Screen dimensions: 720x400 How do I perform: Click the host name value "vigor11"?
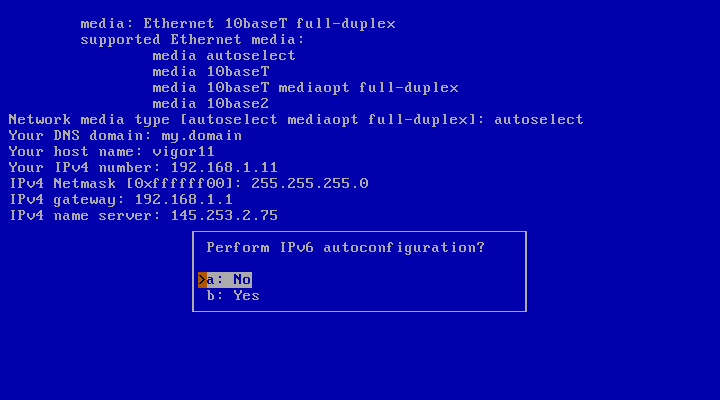coord(184,151)
